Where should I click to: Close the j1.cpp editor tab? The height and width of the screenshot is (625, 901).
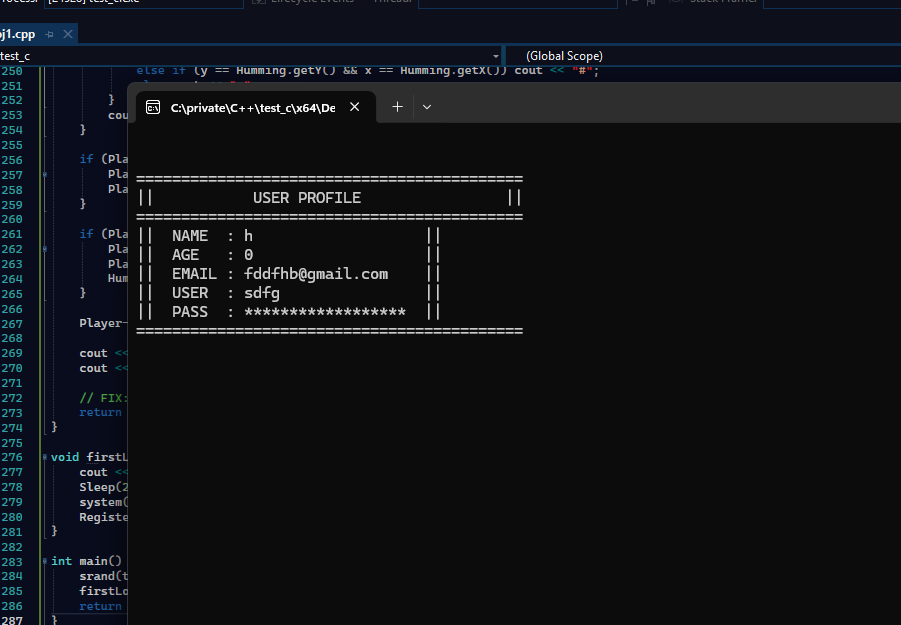point(68,34)
